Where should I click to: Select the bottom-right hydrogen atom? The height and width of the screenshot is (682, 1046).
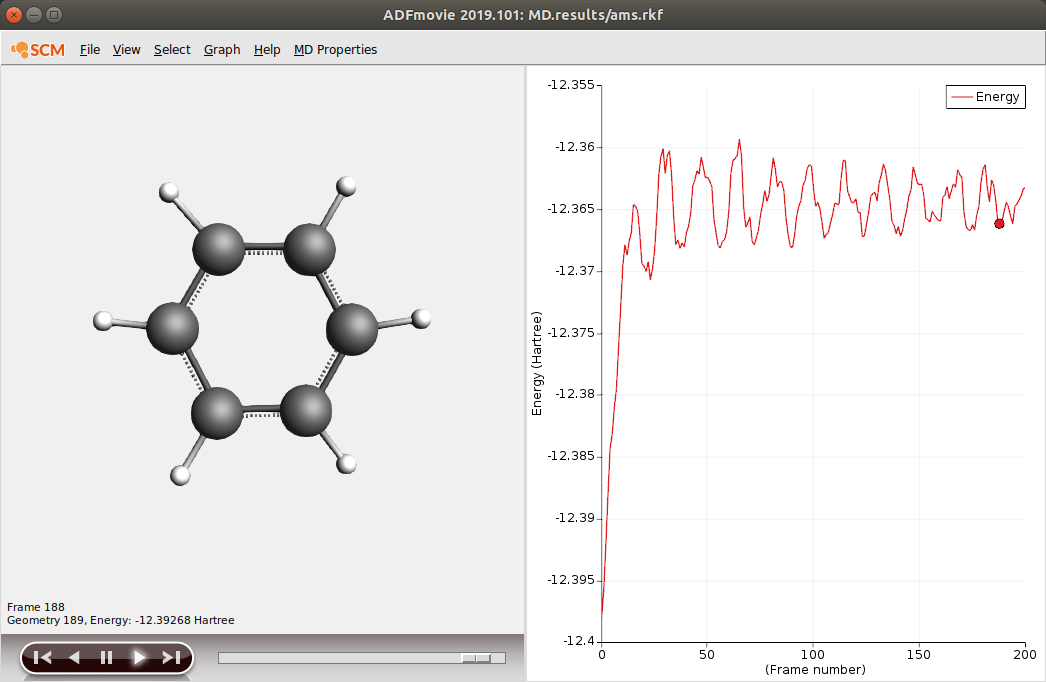click(x=346, y=464)
